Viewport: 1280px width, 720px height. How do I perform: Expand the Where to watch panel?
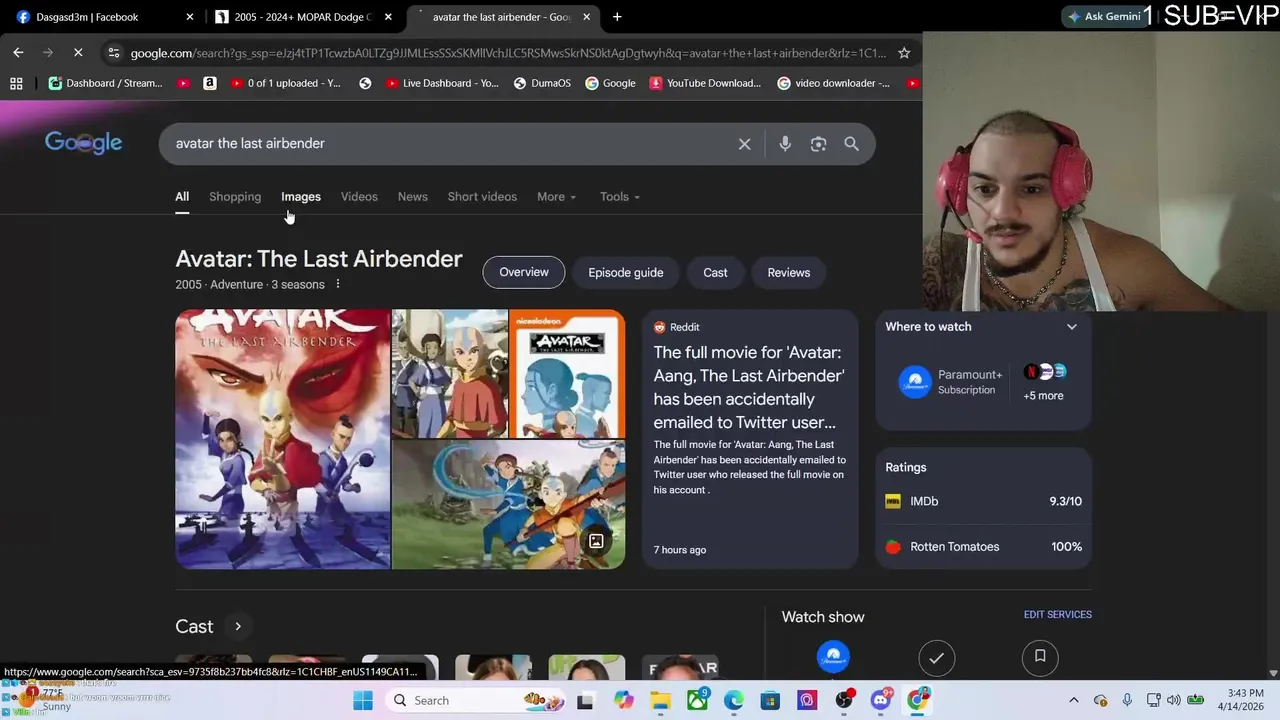(1071, 327)
